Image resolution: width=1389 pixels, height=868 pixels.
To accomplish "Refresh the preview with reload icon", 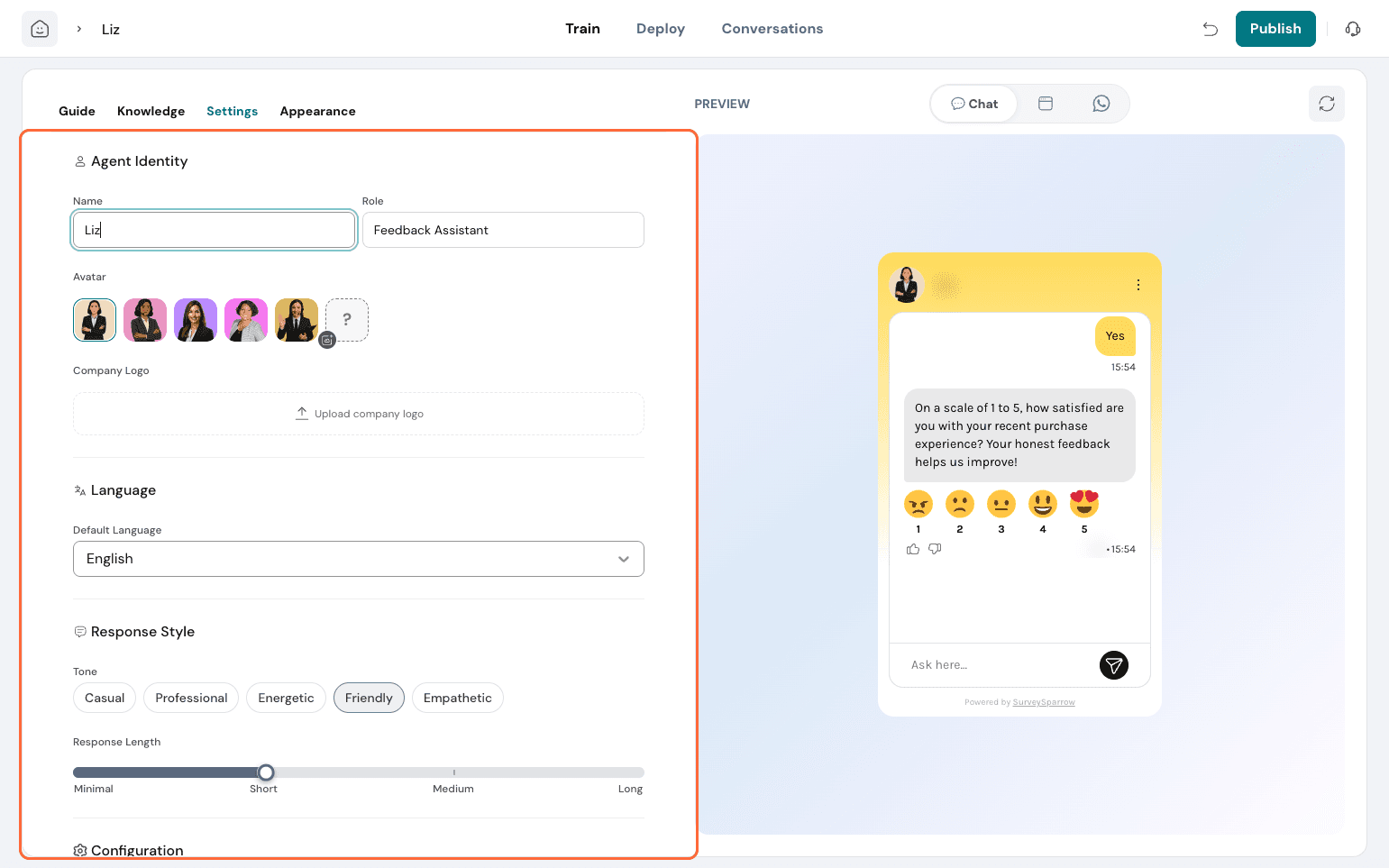I will (1326, 104).
